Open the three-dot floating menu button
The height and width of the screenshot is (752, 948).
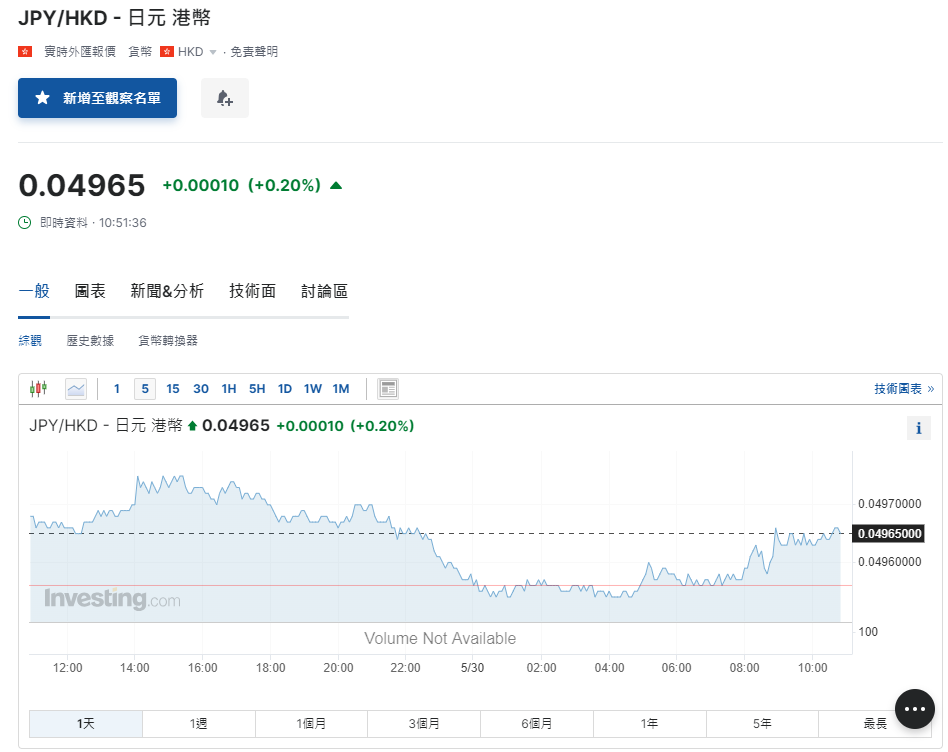click(x=914, y=709)
